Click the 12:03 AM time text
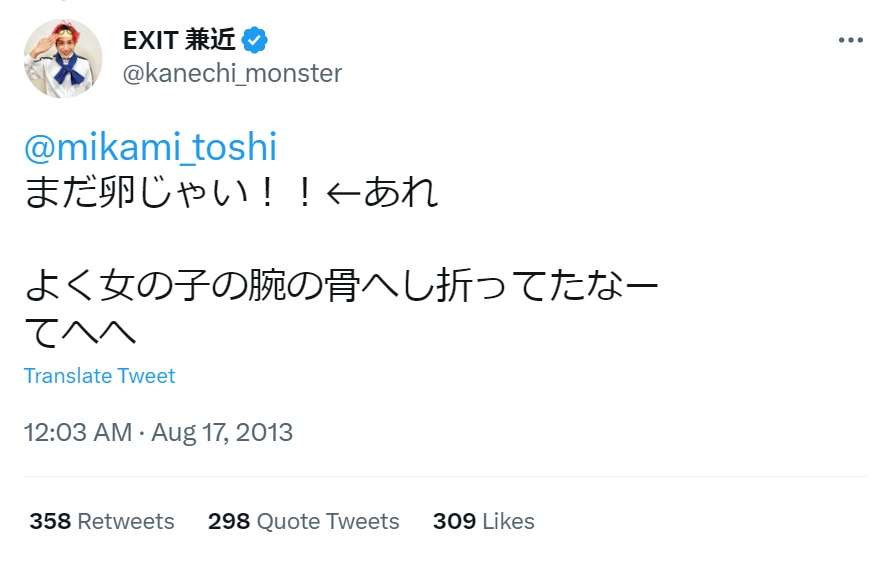 tap(77, 432)
